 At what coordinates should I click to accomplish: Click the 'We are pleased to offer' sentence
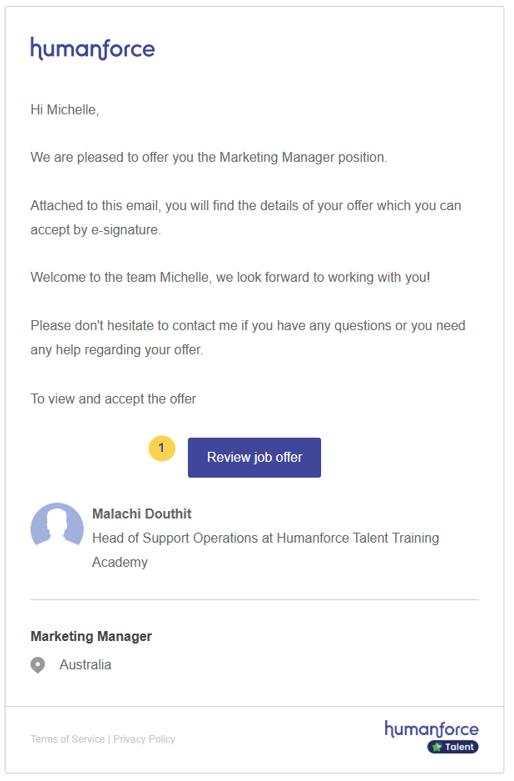(210, 158)
